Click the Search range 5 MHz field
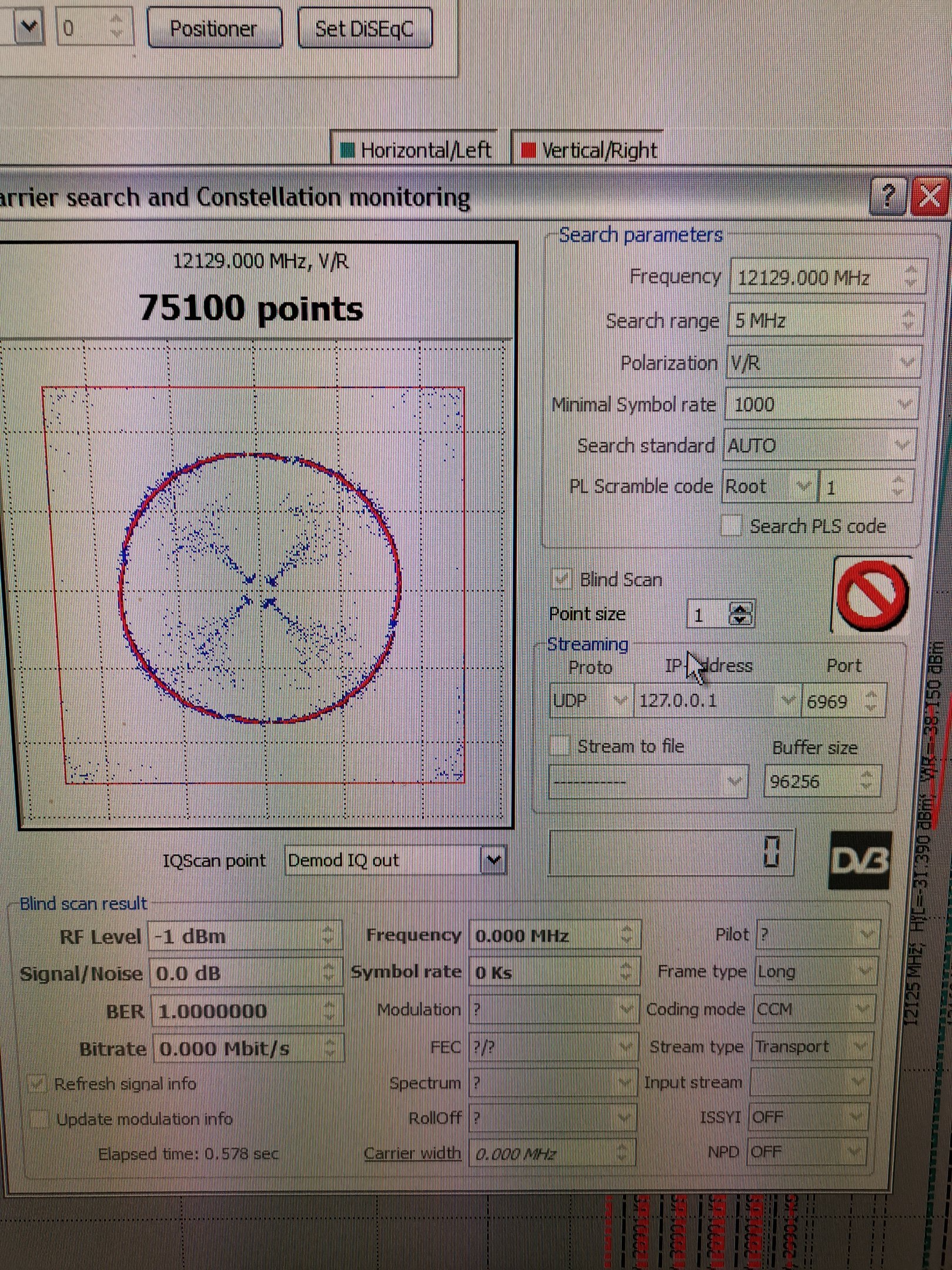Image resolution: width=952 pixels, height=1270 pixels. pos(826,320)
